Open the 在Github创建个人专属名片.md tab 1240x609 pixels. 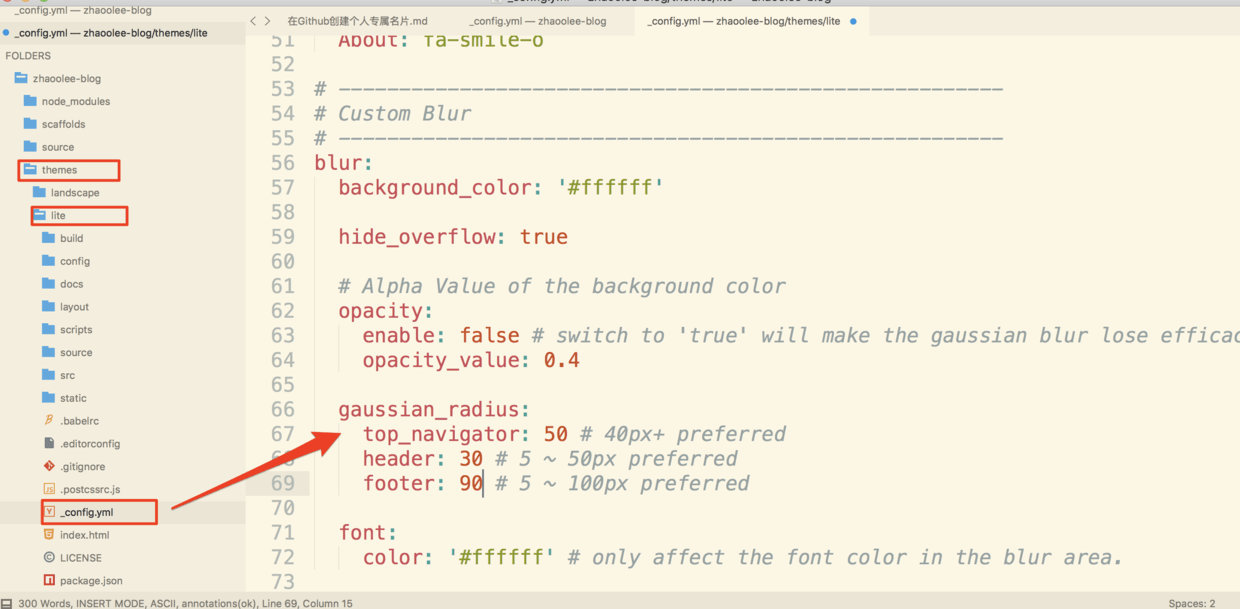pos(357,21)
